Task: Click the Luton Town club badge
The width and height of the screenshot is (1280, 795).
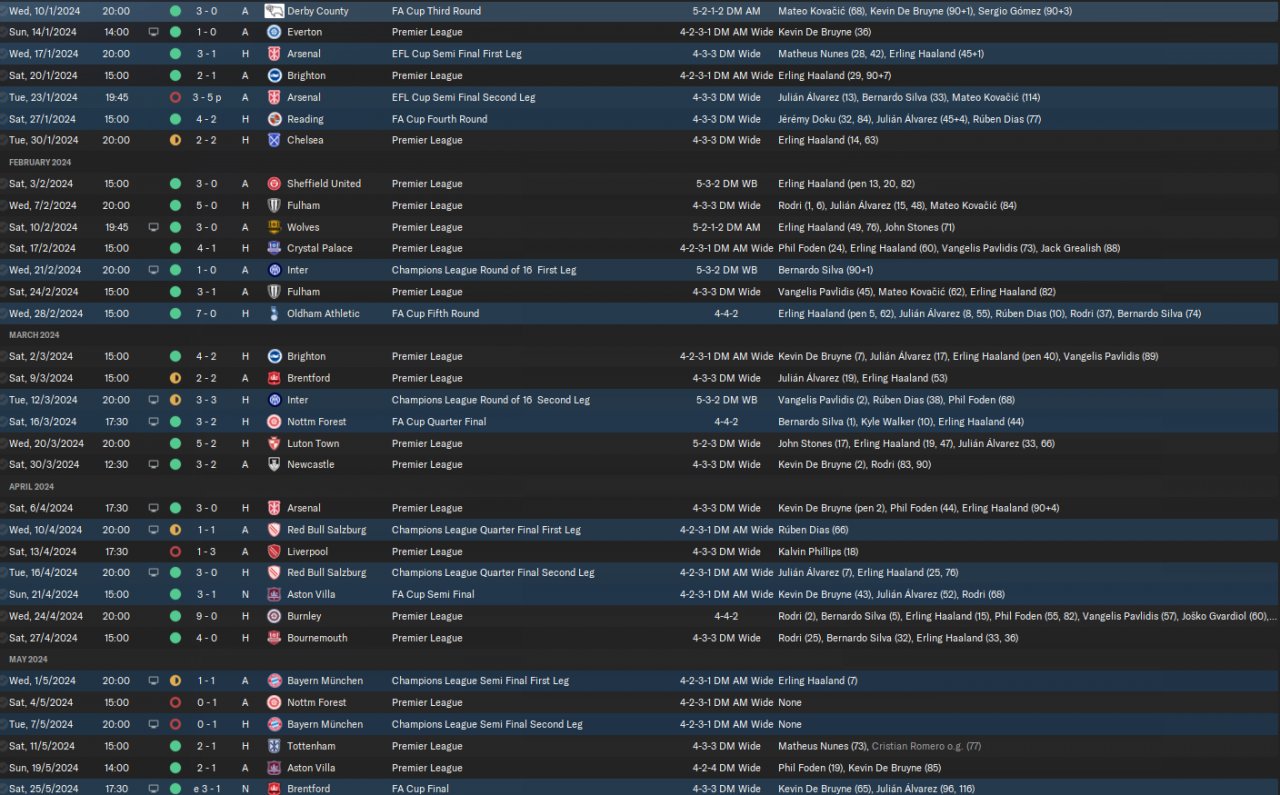Action: pos(274,443)
